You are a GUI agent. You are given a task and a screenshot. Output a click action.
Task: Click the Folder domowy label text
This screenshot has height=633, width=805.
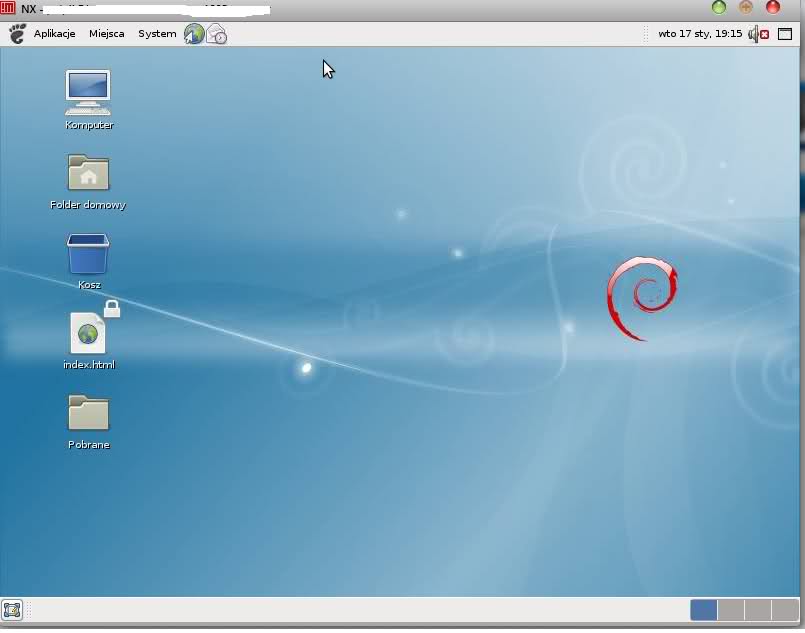(x=88, y=205)
